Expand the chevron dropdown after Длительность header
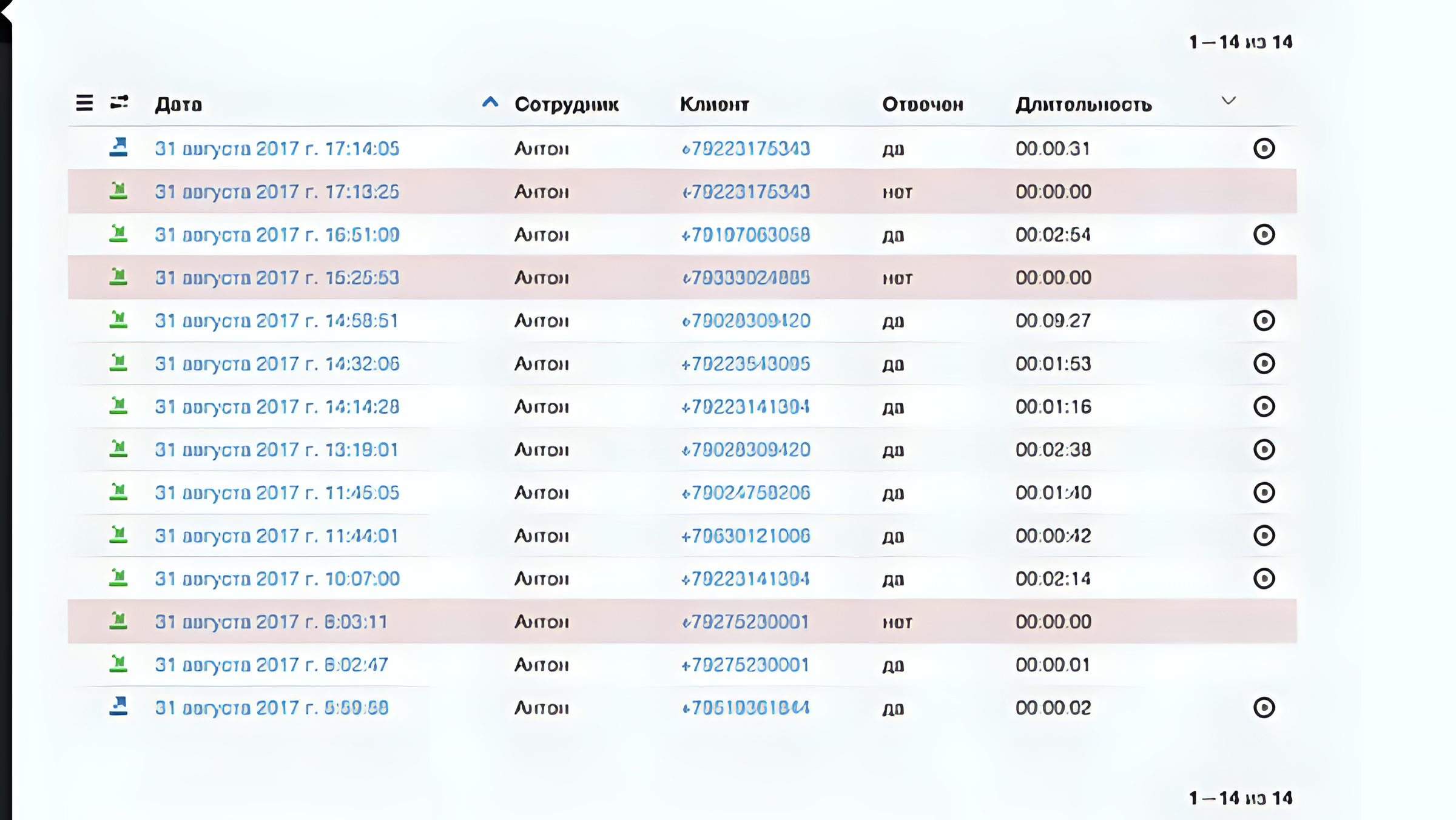The width and height of the screenshot is (1456, 820). tap(1228, 101)
